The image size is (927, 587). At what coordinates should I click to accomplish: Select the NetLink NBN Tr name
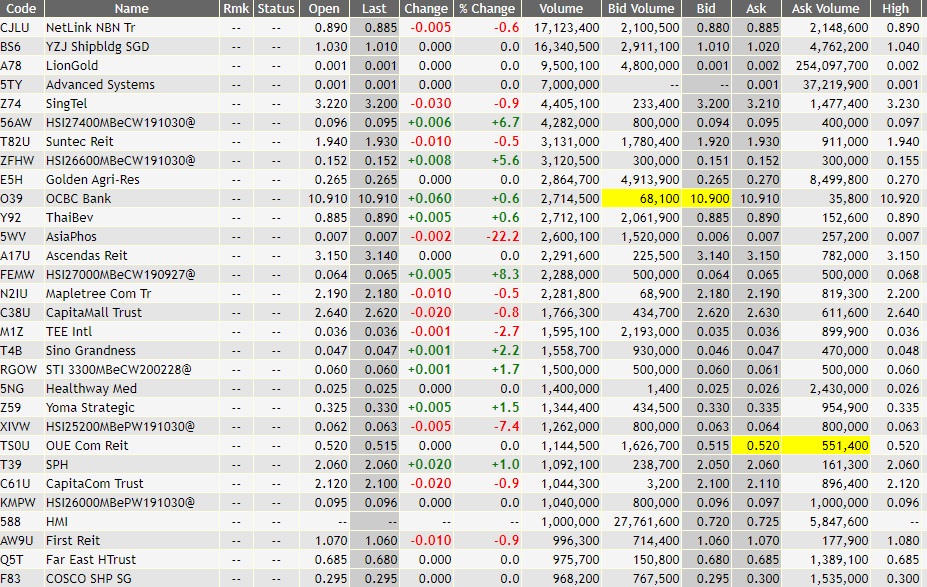(90, 28)
